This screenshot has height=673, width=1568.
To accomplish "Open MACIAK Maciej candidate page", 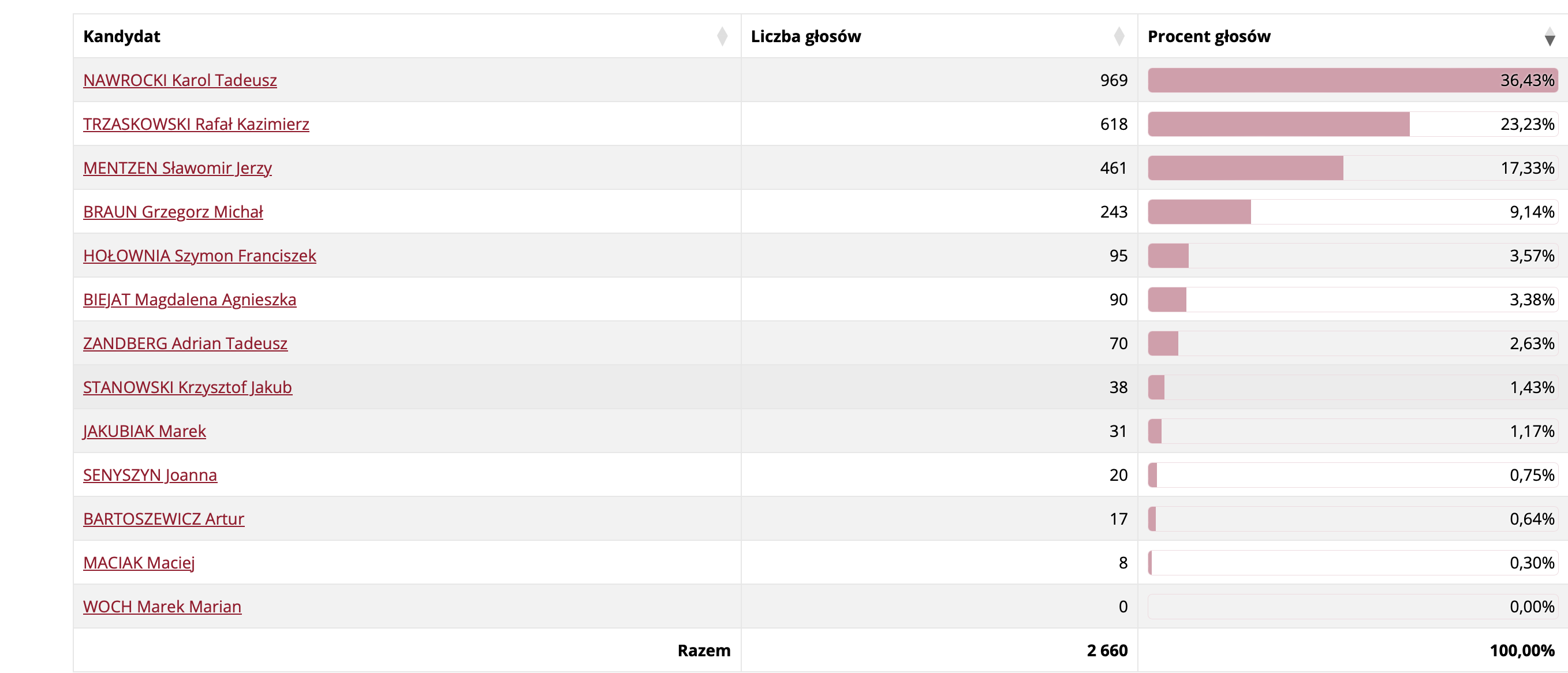I will 139,562.
